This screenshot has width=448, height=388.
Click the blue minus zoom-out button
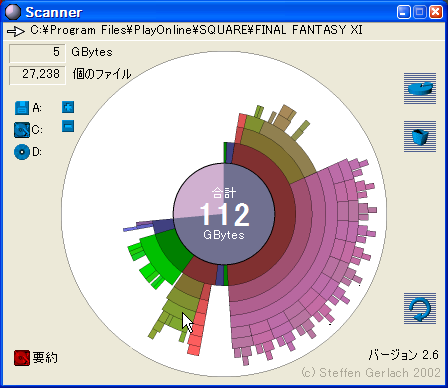point(68,127)
